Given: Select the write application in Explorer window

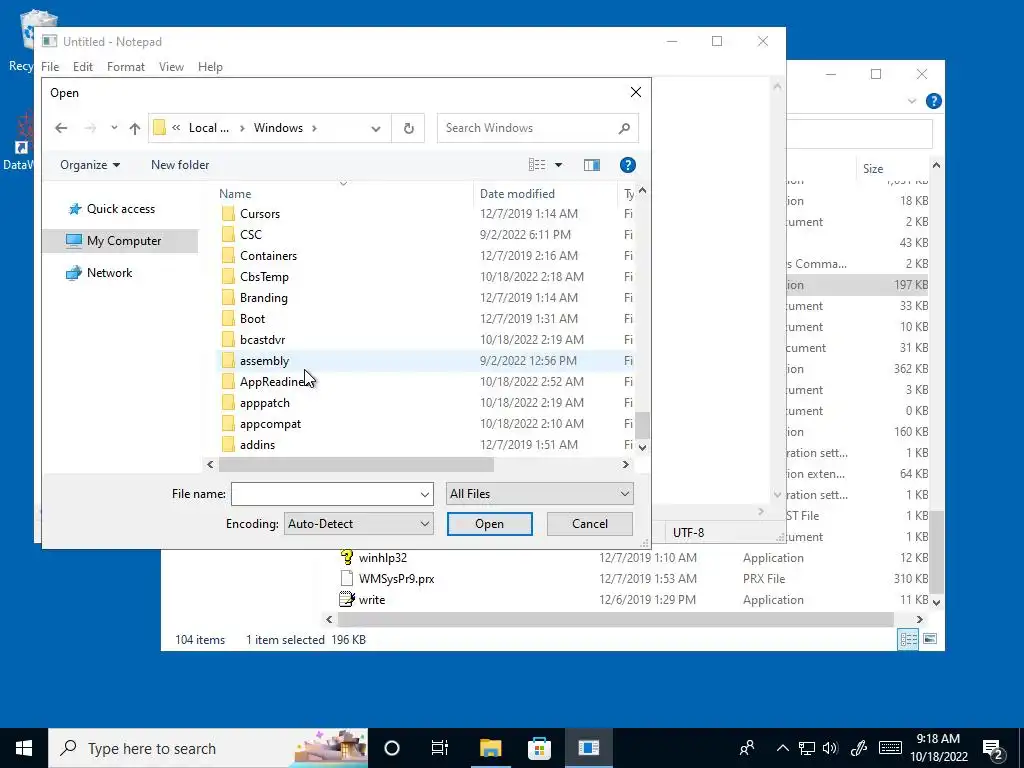Looking at the screenshot, I should (372, 600).
